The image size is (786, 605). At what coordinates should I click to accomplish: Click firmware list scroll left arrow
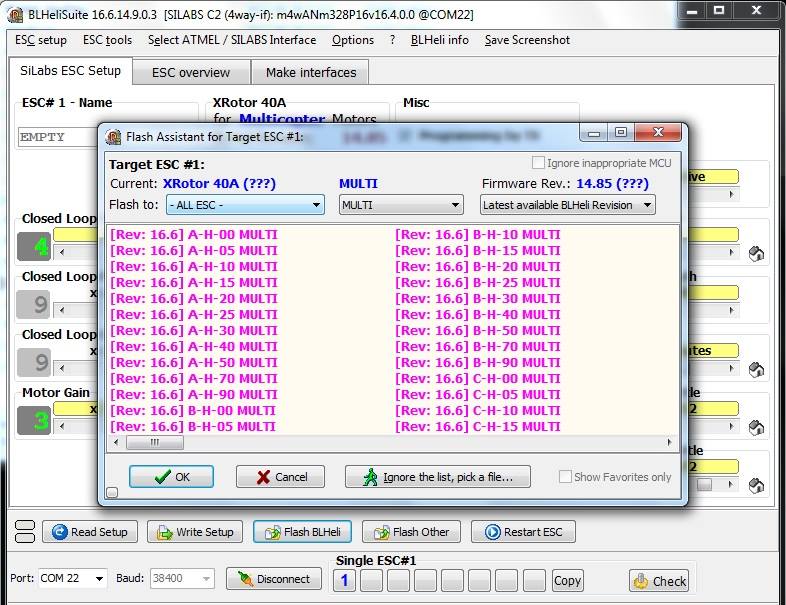(x=116, y=443)
